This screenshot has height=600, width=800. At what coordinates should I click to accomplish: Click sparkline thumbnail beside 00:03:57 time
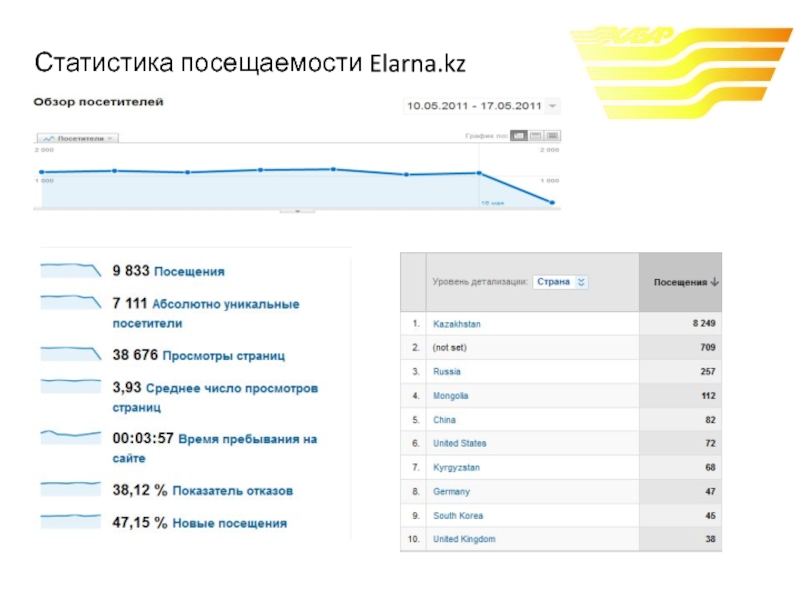point(70,437)
